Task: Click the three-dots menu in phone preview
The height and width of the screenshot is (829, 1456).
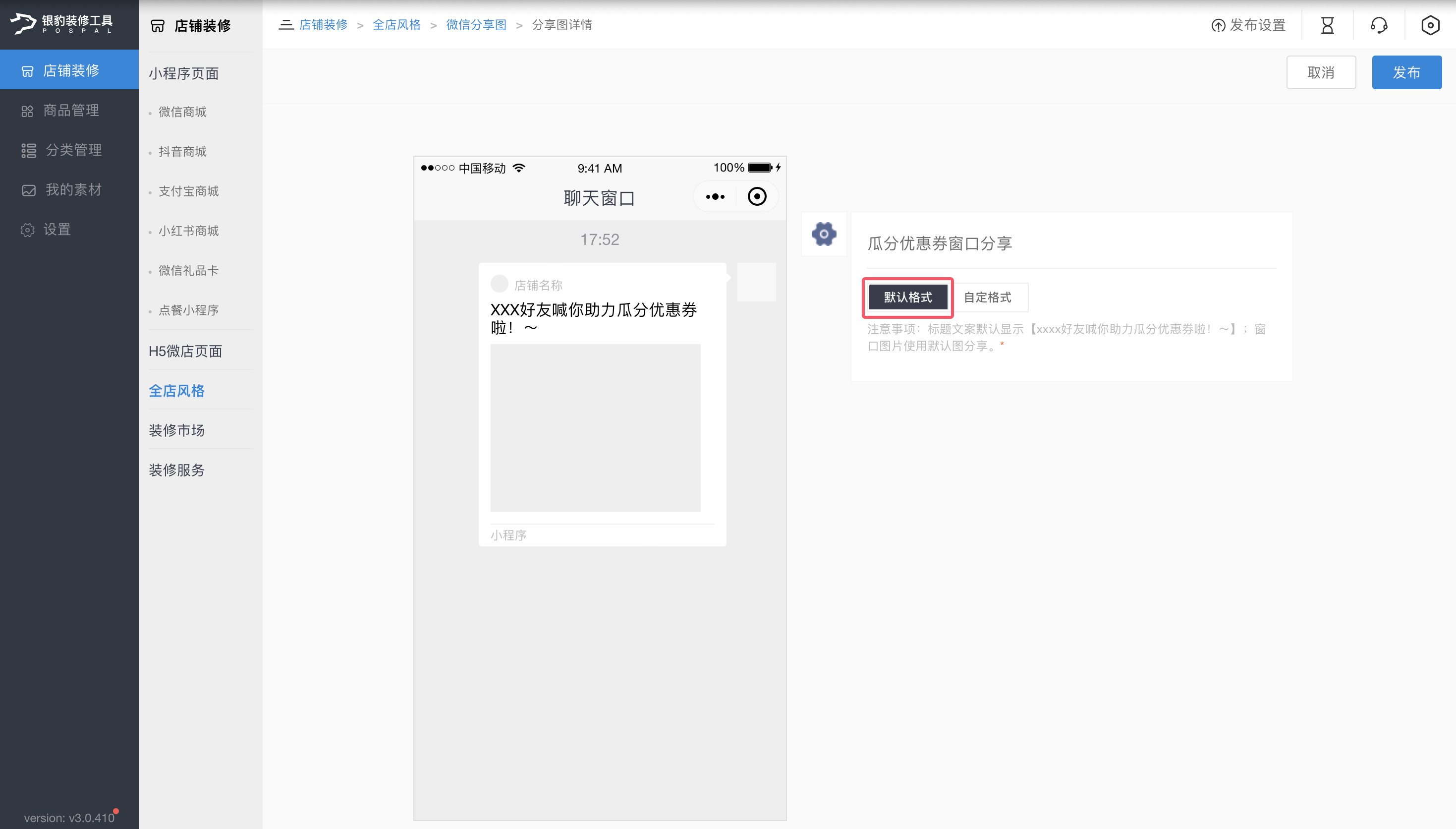Action: 715,197
